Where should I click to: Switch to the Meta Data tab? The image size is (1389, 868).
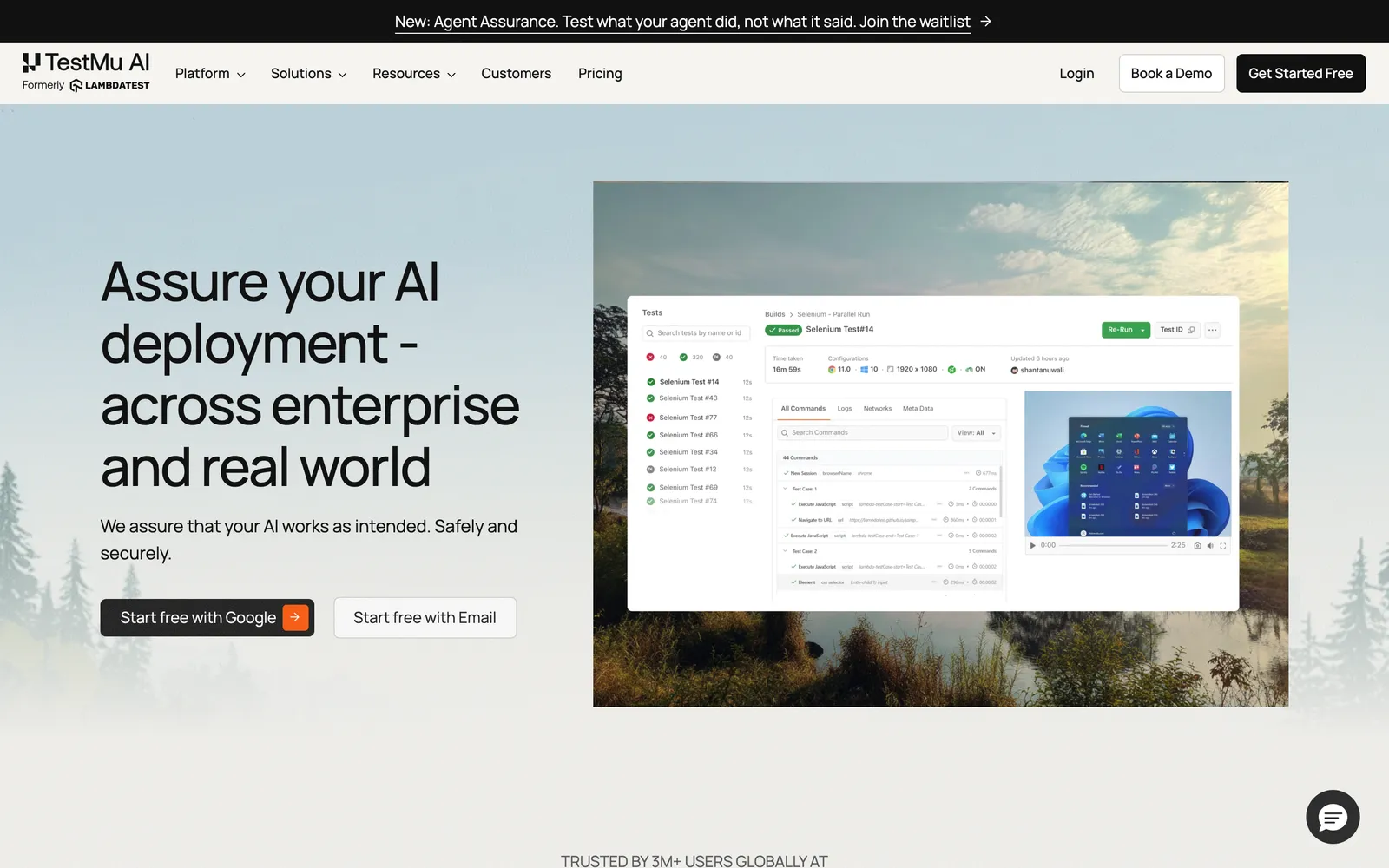pos(918,408)
